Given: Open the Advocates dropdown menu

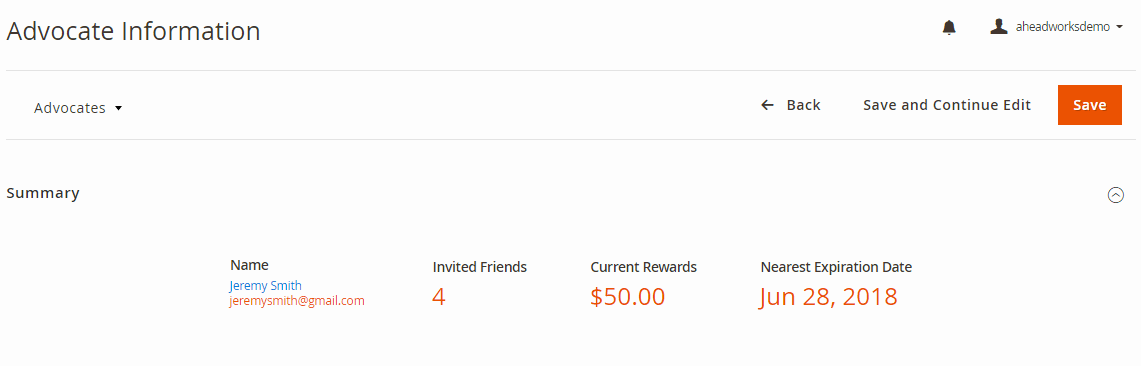Looking at the screenshot, I should coord(78,108).
